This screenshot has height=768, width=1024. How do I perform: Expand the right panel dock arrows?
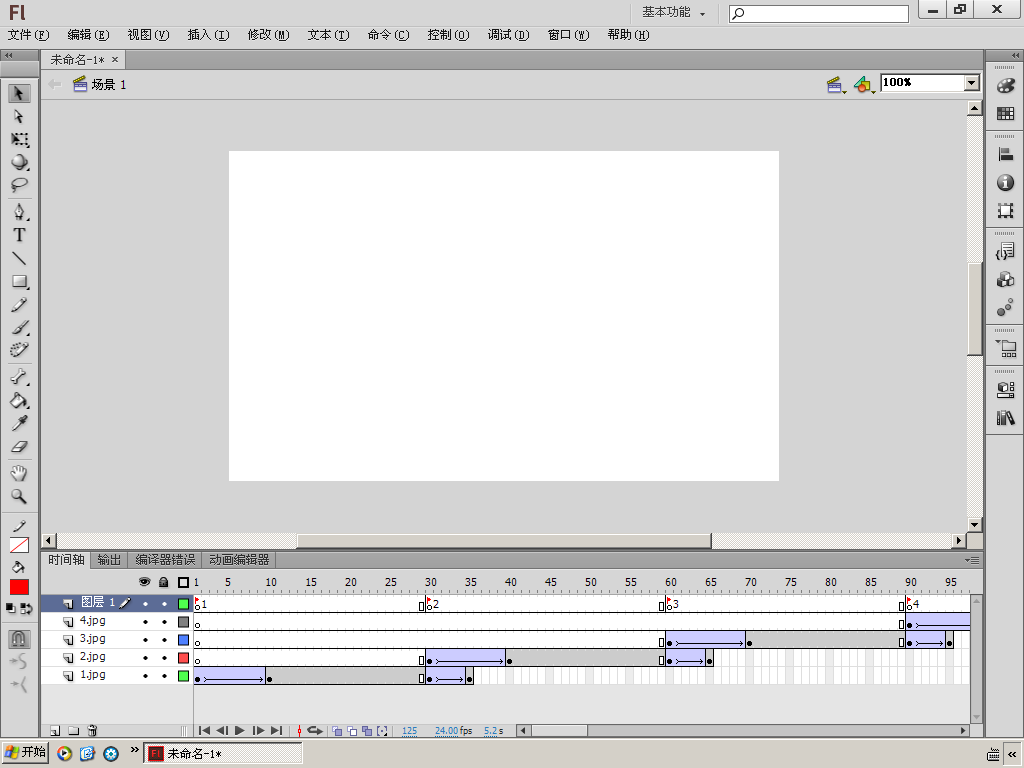(x=1015, y=56)
